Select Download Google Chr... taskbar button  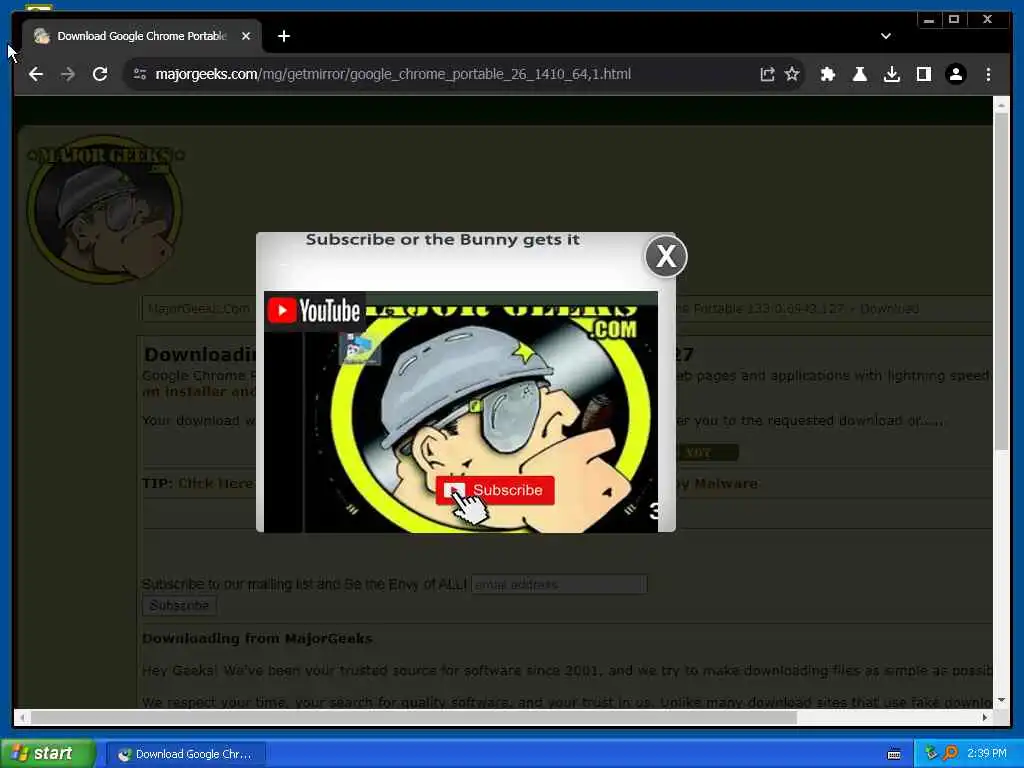coord(185,754)
